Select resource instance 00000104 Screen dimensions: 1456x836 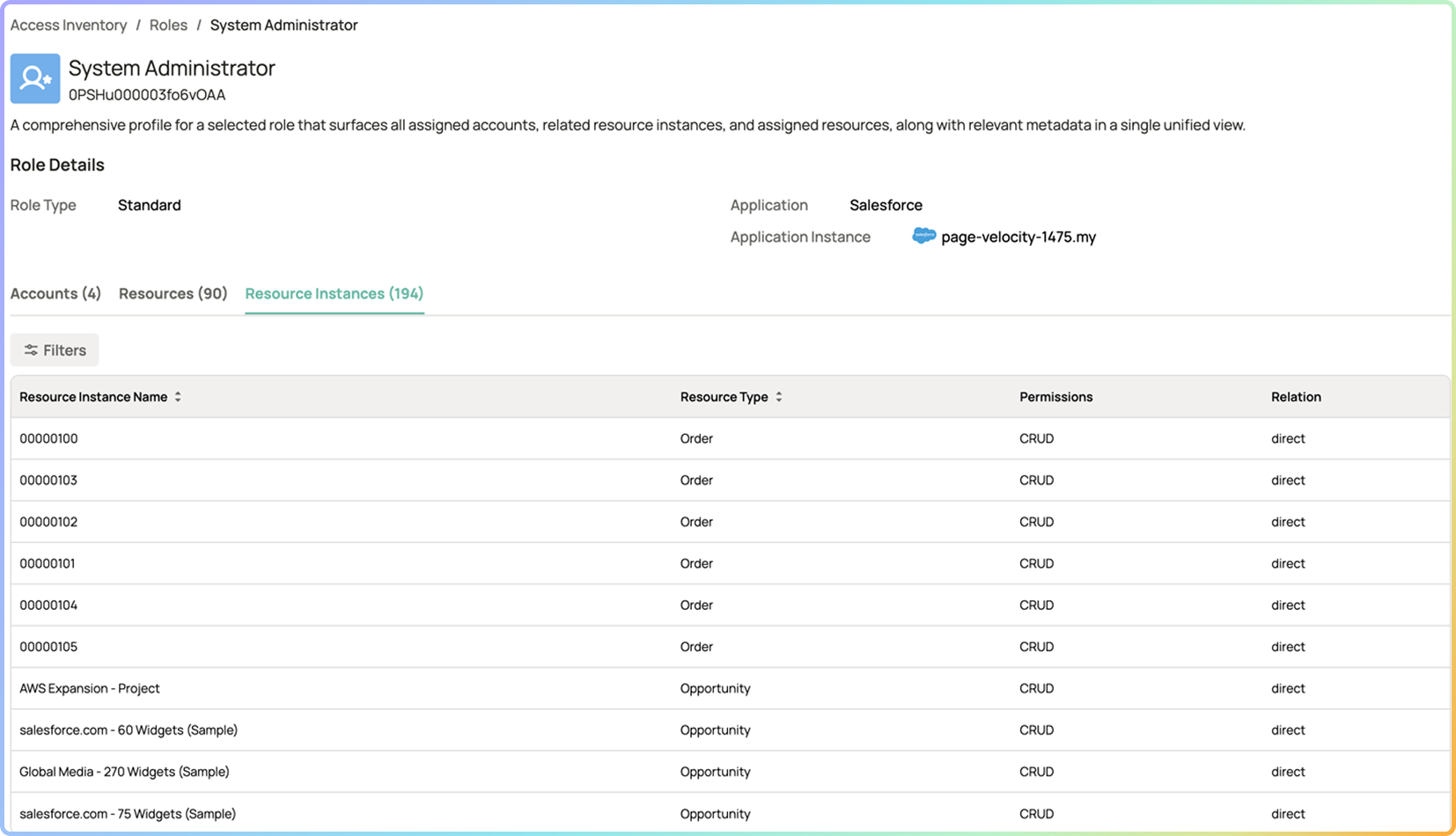click(x=48, y=605)
